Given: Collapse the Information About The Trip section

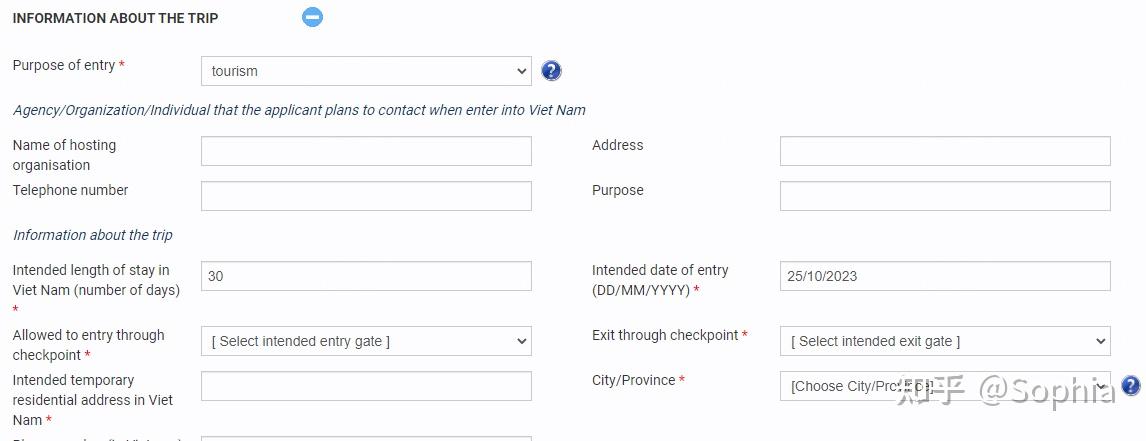Looking at the screenshot, I should pos(312,17).
